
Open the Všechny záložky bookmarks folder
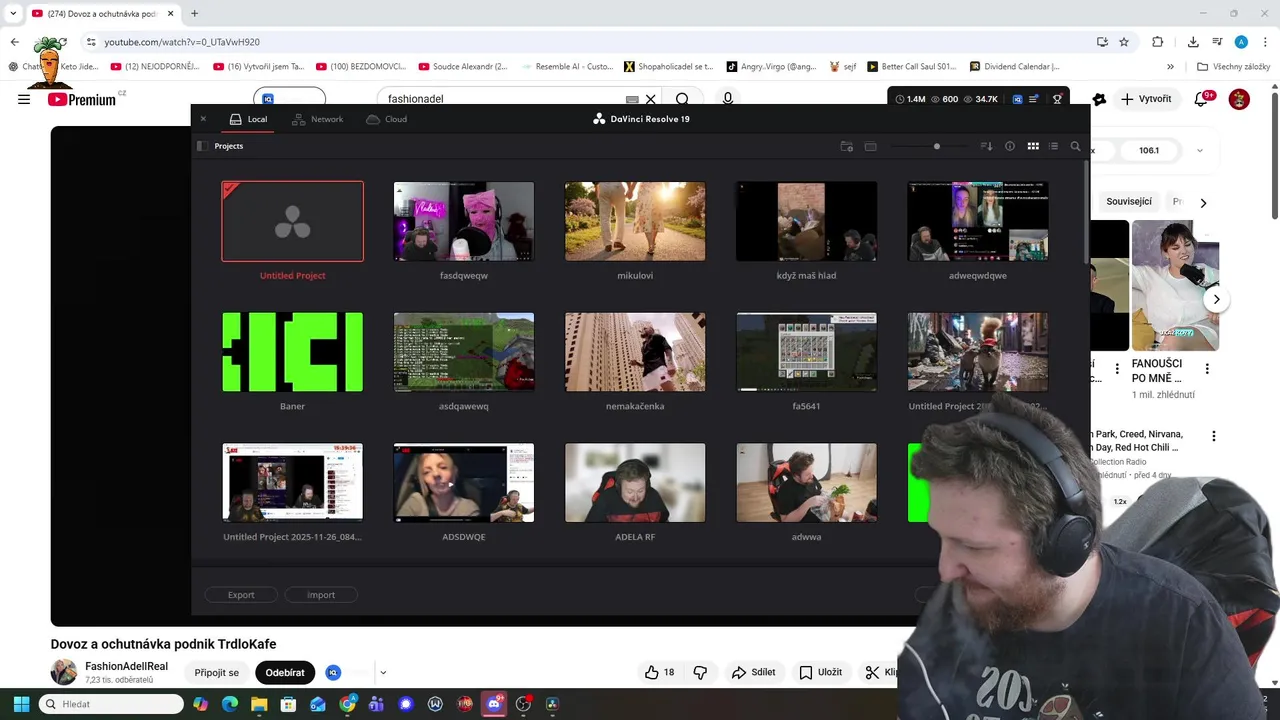1234,67
